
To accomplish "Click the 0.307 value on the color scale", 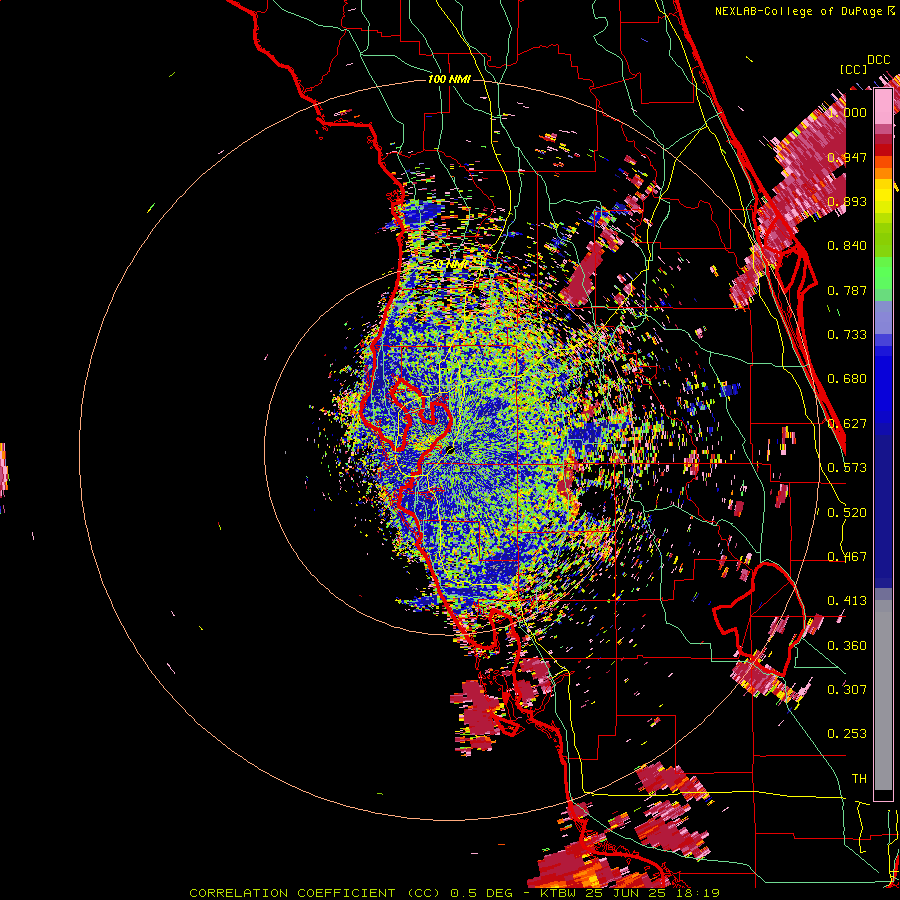I will (847, 690).
